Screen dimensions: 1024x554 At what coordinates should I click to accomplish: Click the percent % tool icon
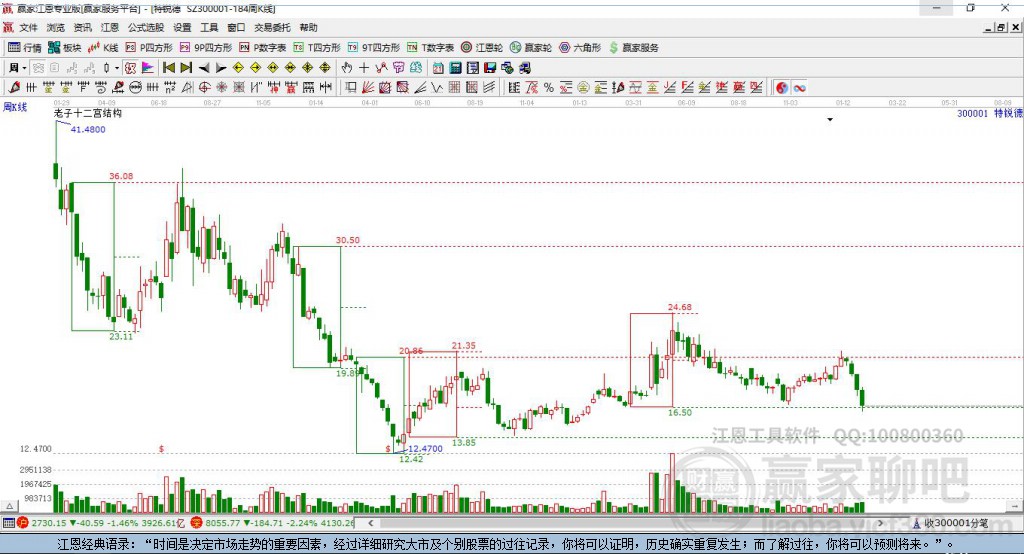[x=549, y=88]
